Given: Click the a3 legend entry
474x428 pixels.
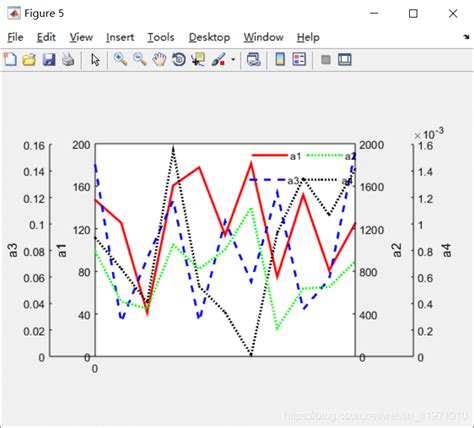Looking at the screenshot, I should pyautogui.click(x=274, y=180).
